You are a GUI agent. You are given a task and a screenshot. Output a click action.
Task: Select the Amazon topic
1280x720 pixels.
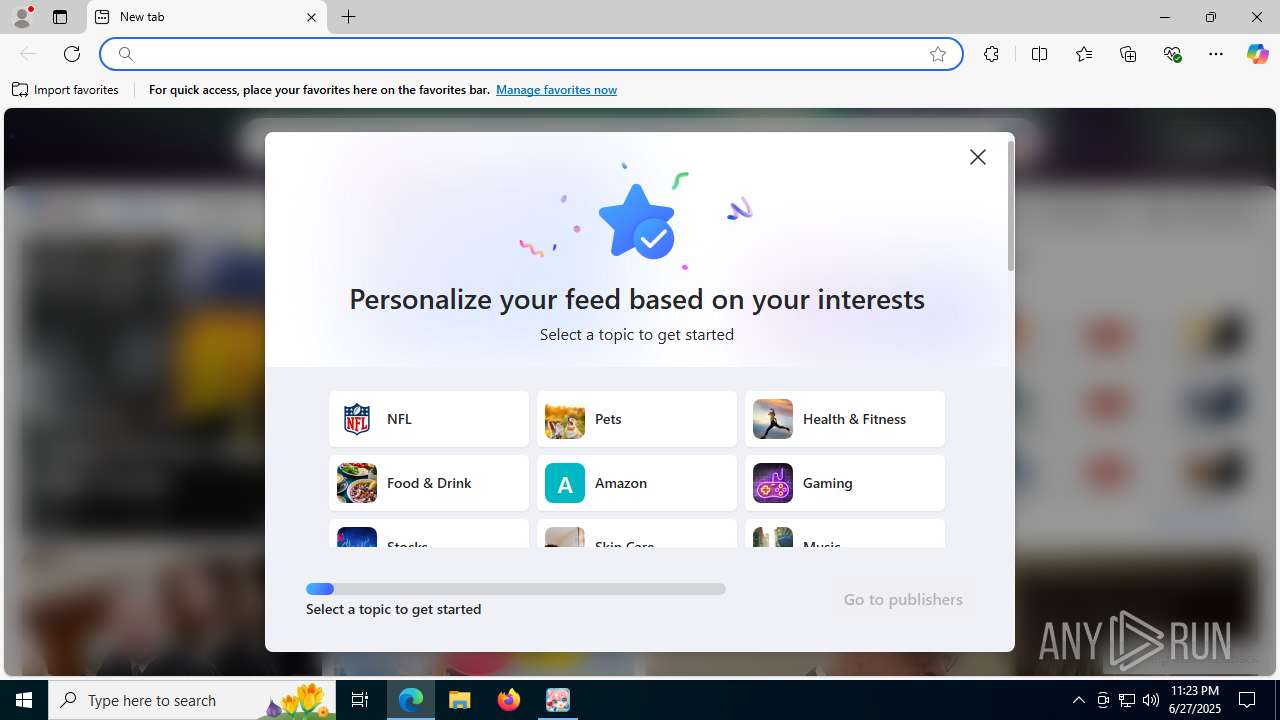point(637,483)
